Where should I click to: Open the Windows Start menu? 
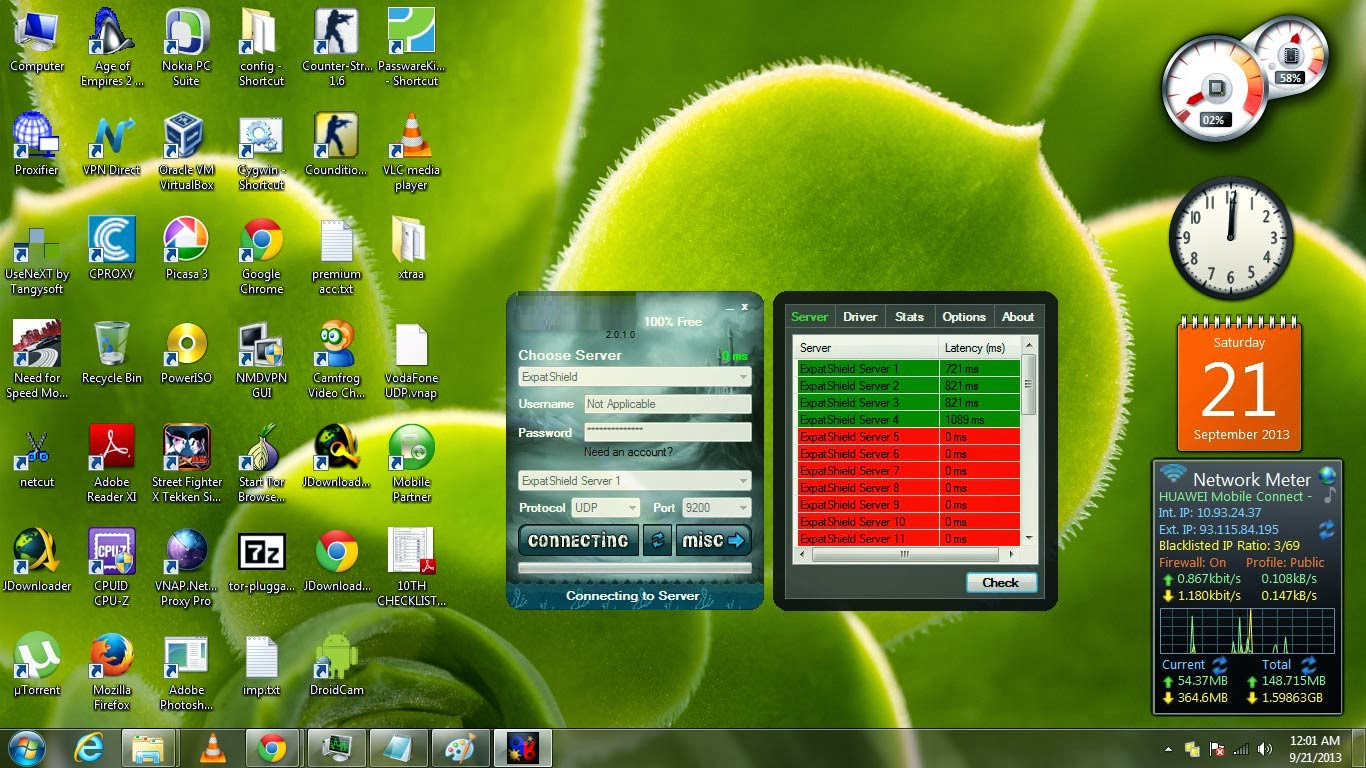click(x=27, y=748)
